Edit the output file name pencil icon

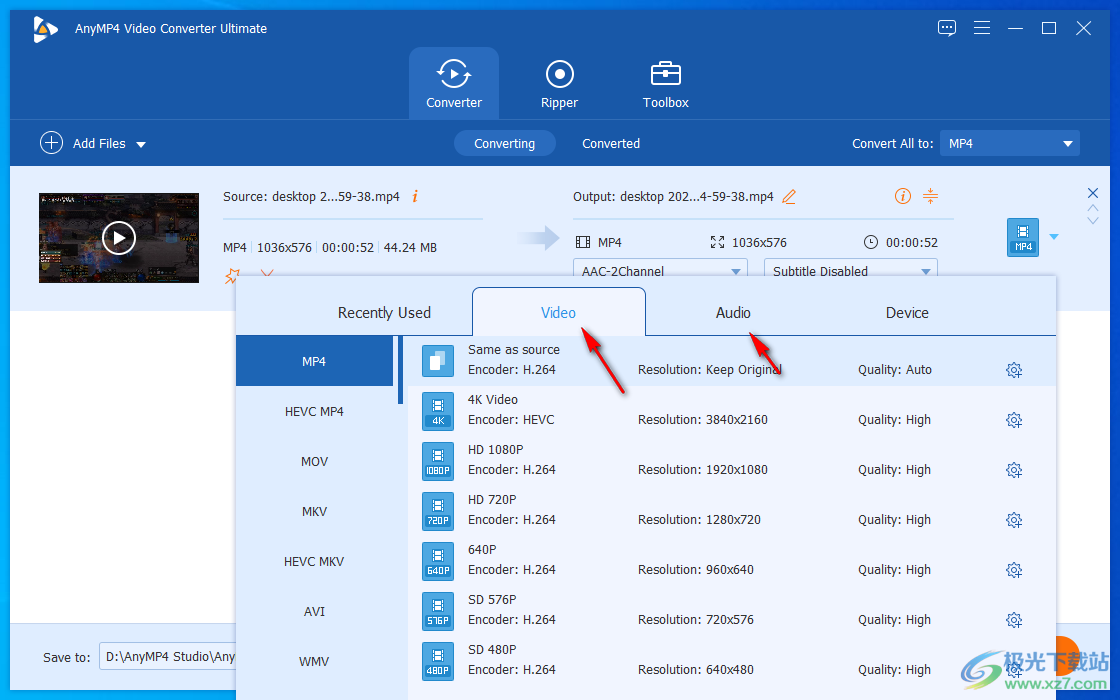click(x=789, y=196)
